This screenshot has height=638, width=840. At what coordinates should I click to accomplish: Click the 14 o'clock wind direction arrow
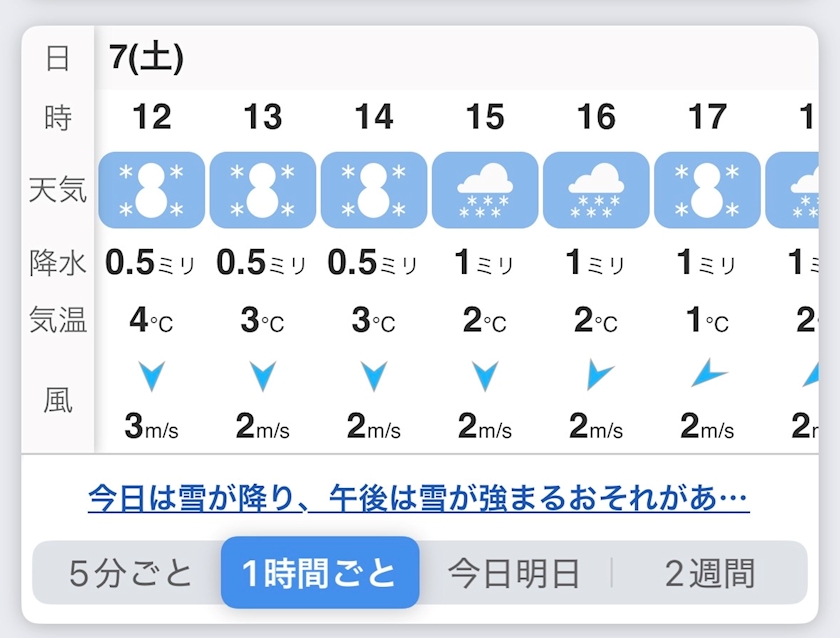click(x=373, y=377)
